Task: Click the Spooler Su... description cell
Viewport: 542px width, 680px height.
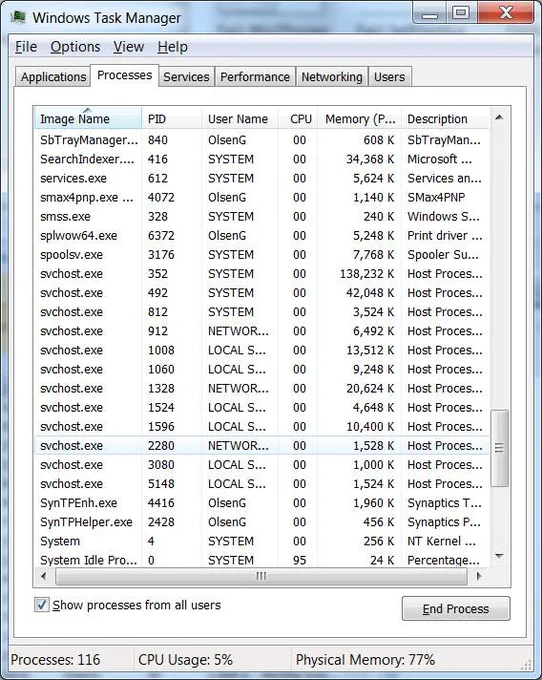Action: [443, 255]
